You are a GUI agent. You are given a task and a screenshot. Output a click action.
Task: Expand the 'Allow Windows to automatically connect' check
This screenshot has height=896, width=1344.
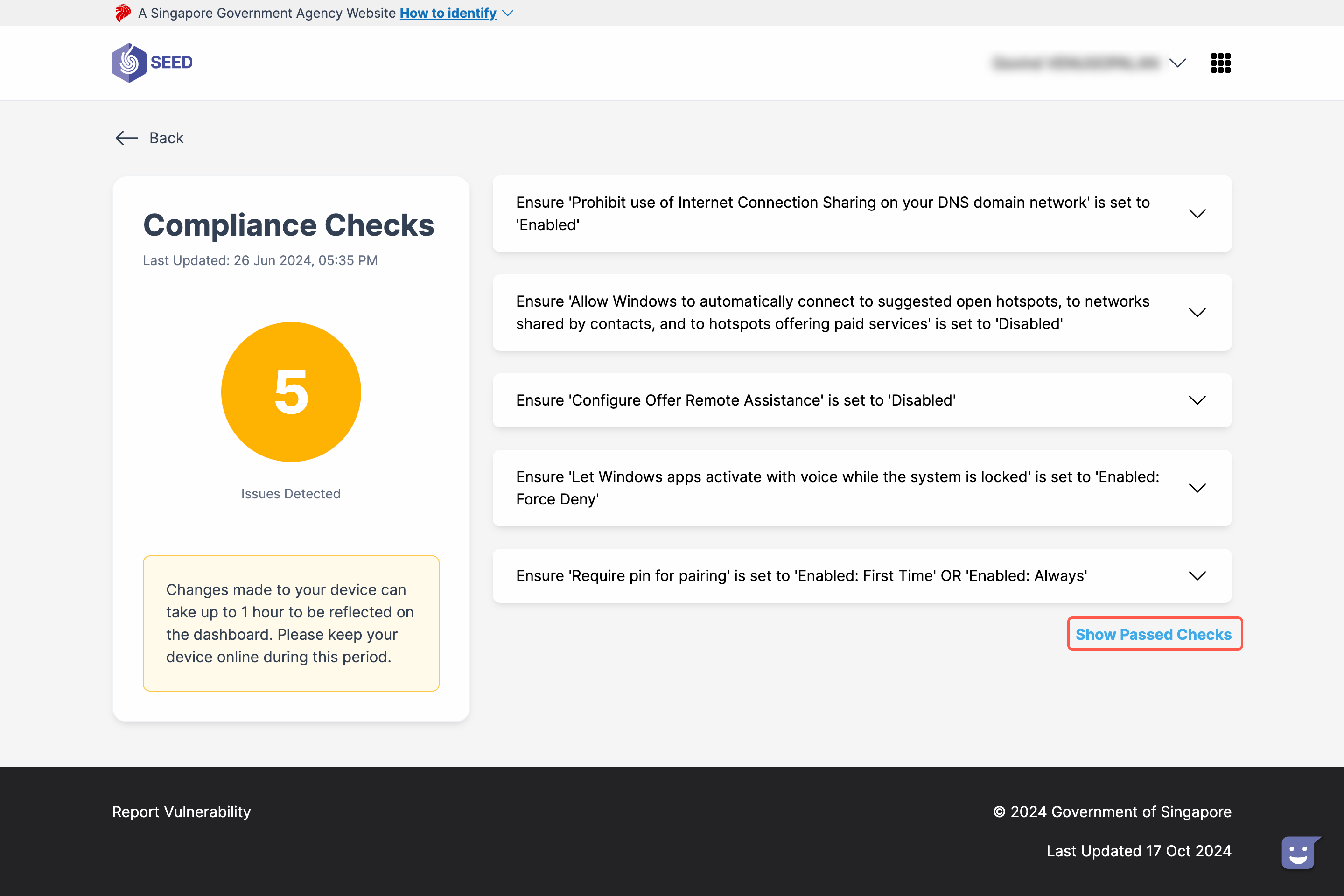point(1198,312)
